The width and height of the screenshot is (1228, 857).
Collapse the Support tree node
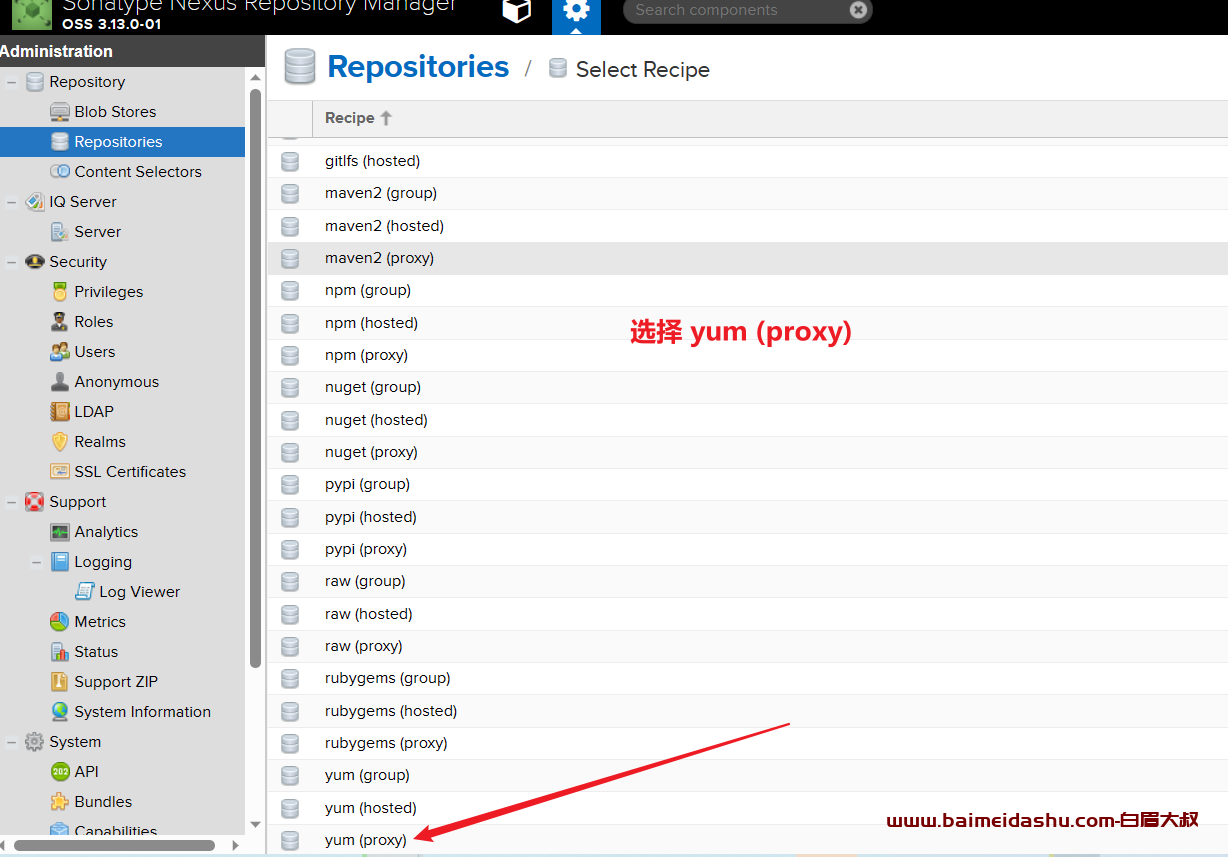[12, 502]
